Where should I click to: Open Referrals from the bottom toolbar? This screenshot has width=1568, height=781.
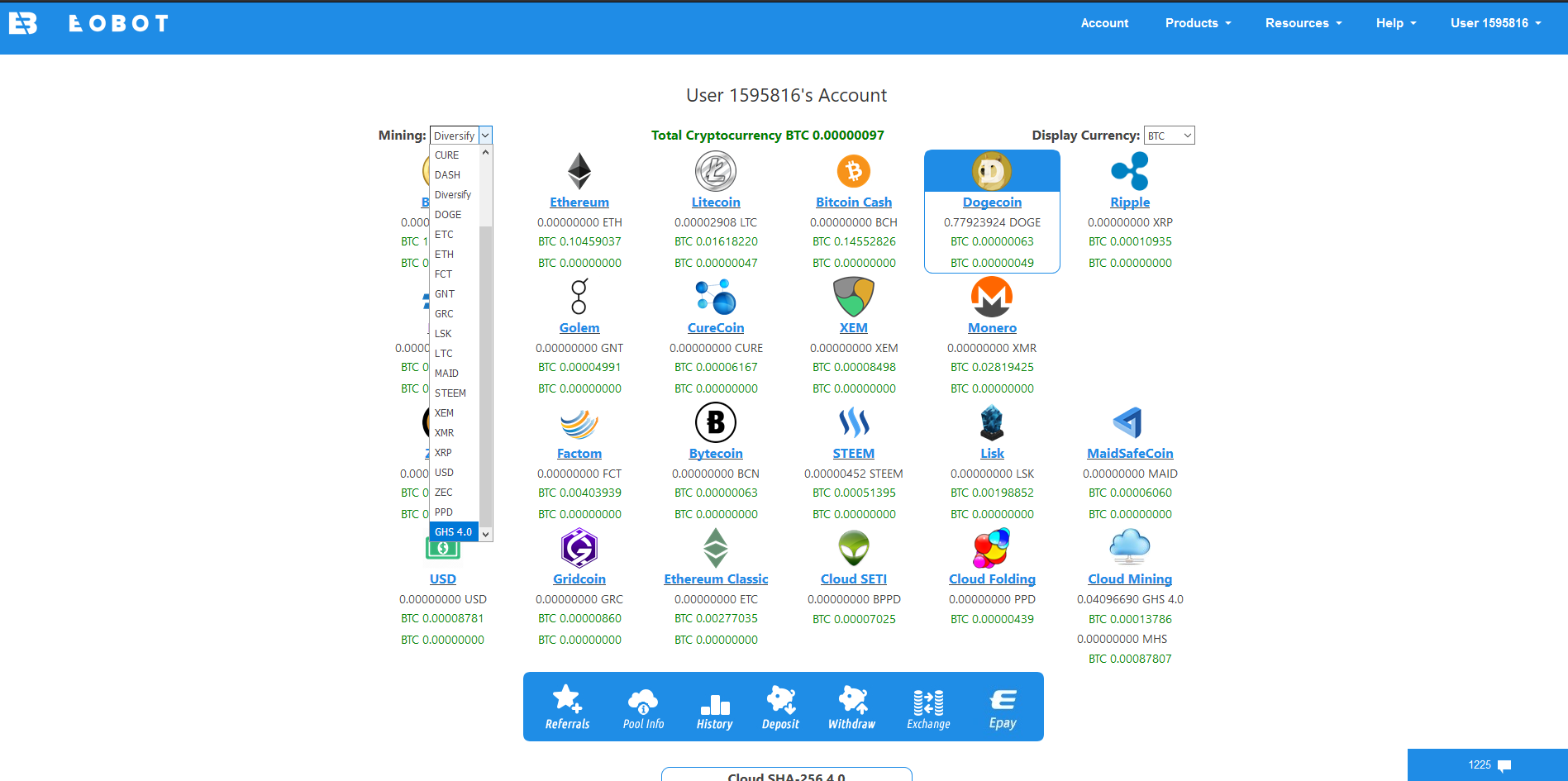568,707
